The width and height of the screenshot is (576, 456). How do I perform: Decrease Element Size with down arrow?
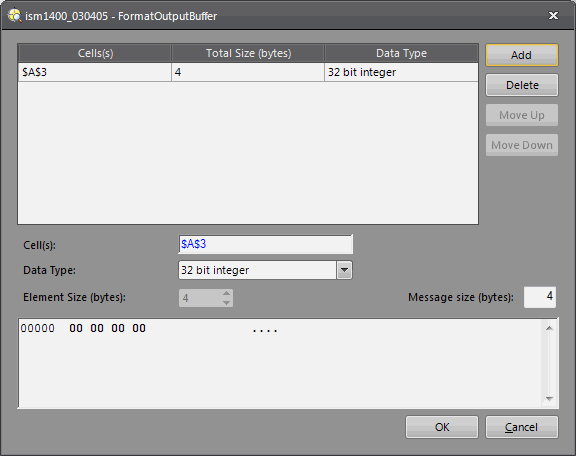226,302
